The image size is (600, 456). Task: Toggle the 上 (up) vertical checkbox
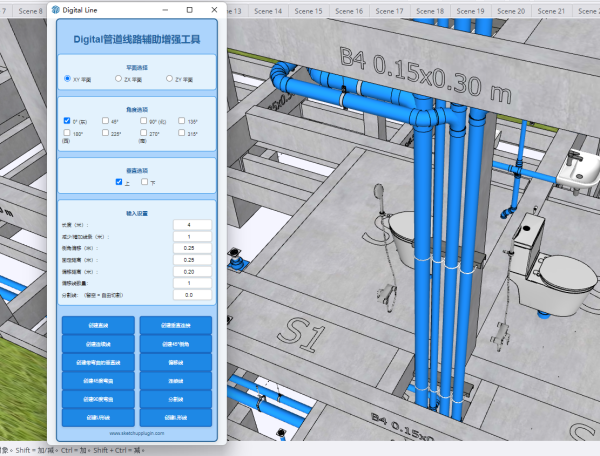click(119, 182)
